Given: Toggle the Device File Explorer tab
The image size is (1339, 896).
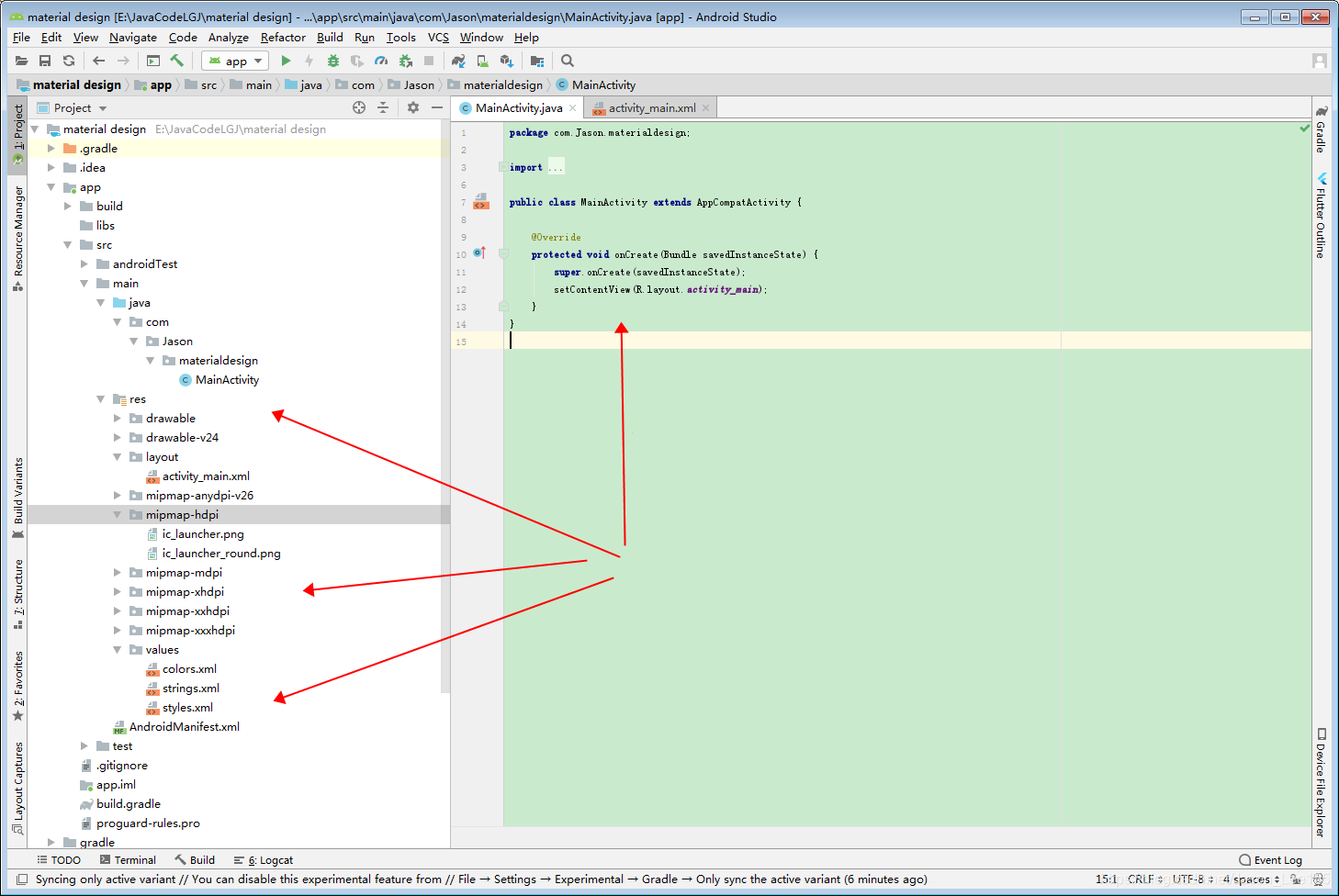Looking at the screenshot, I should click(1322, 783).
